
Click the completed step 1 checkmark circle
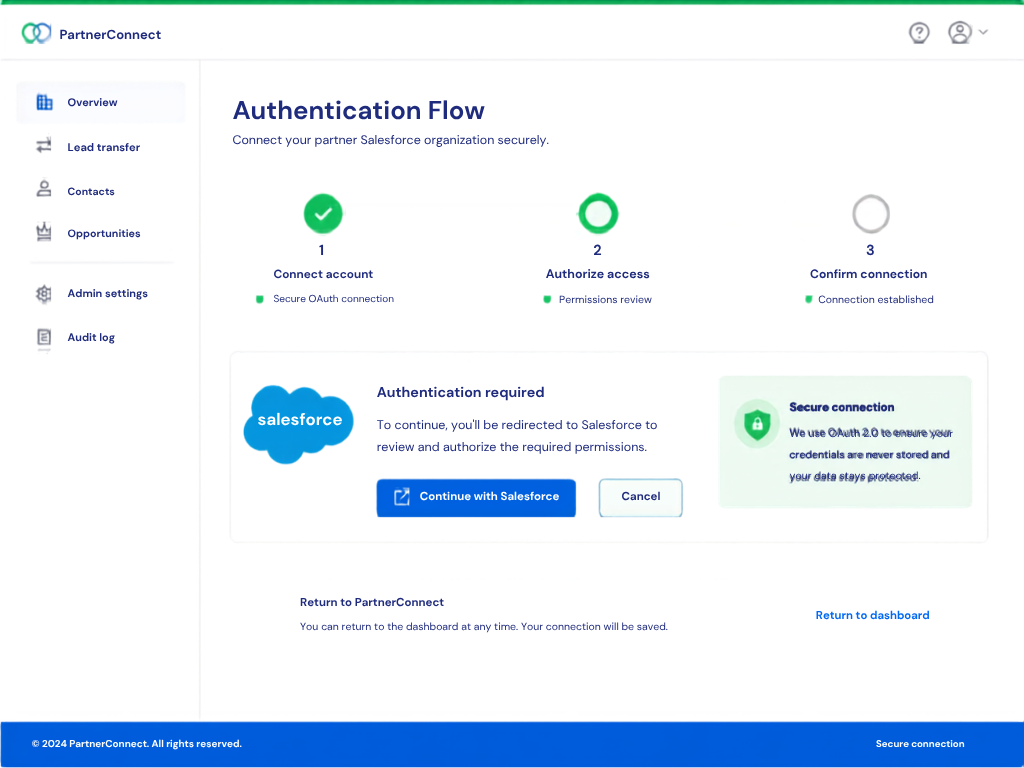pos(323,214)
